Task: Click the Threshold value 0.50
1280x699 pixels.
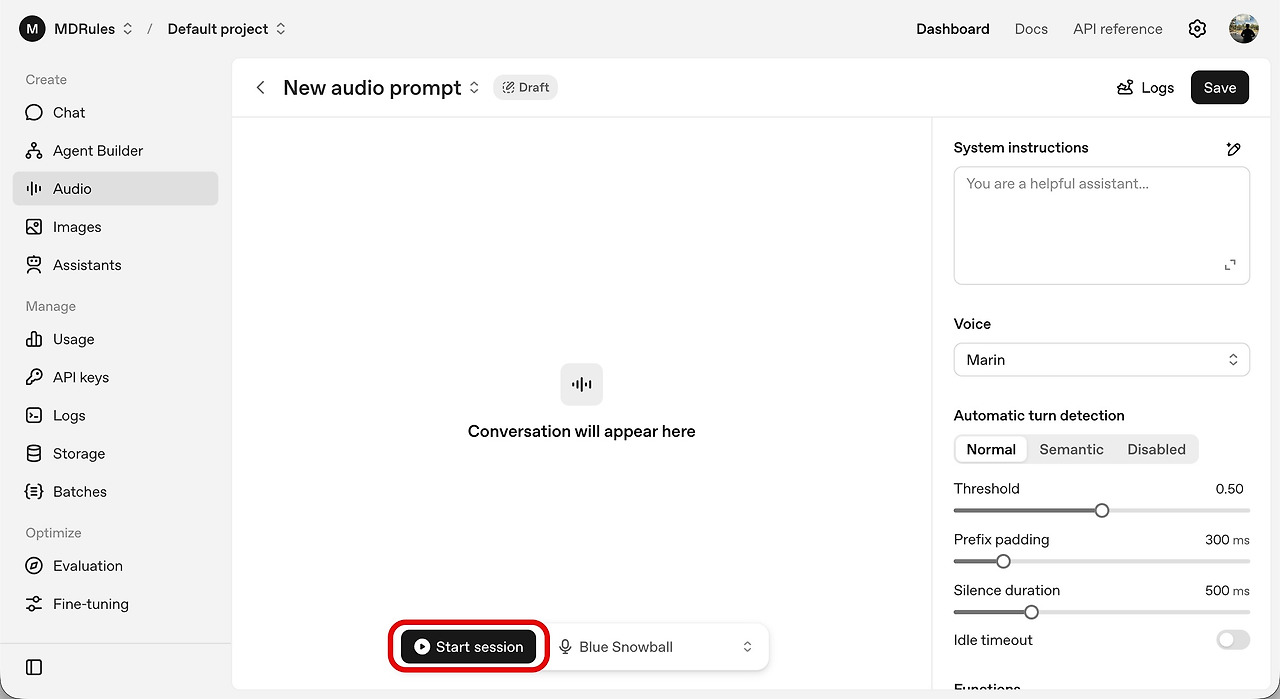Action: (x=1229, y=489)
